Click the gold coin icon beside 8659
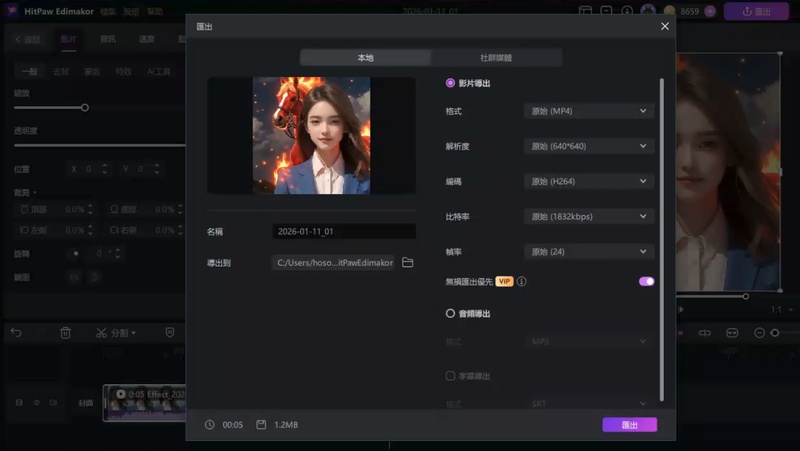800x451 pixels. pyautogui.click(x=670, y=11)
